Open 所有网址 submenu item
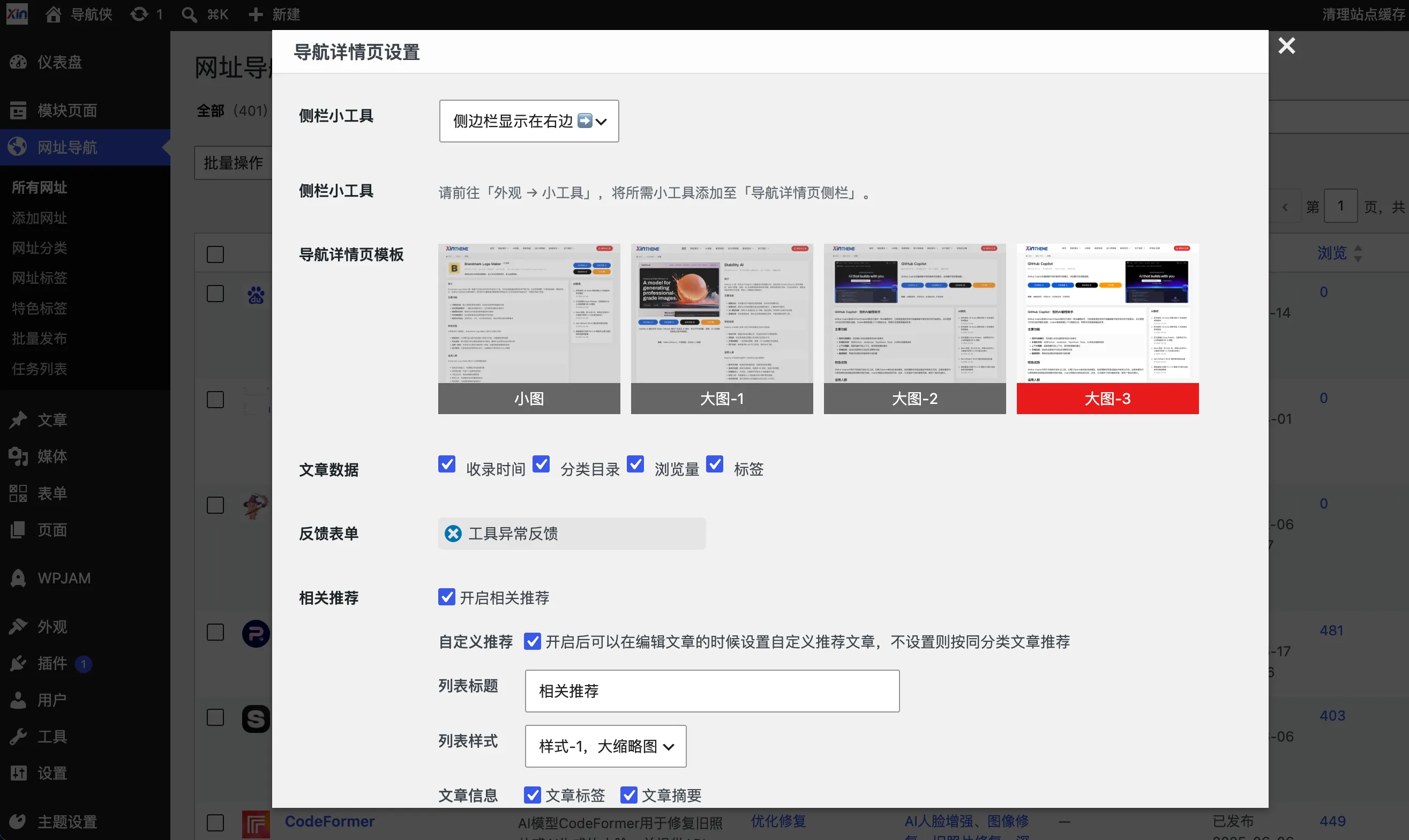The width and height of the screenshot is (1409, 840). point(40,187)
